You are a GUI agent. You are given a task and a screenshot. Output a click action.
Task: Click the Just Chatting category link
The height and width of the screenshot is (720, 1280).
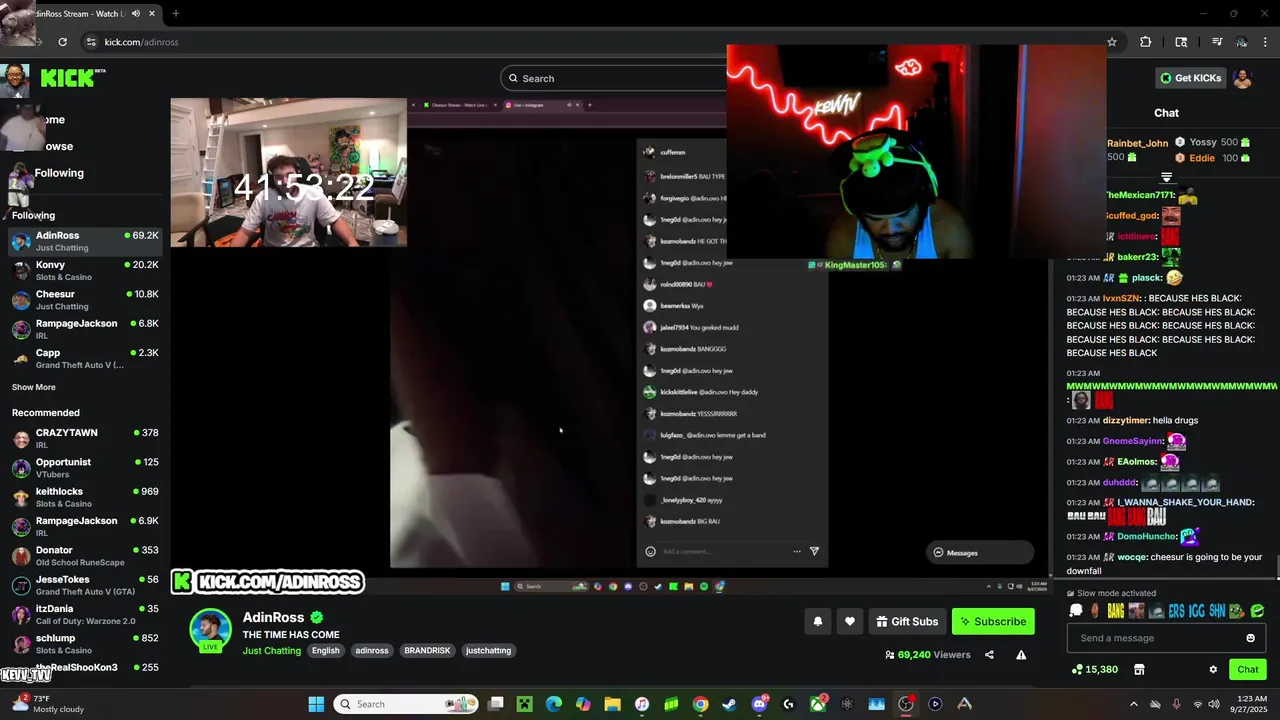pos(271,650)
